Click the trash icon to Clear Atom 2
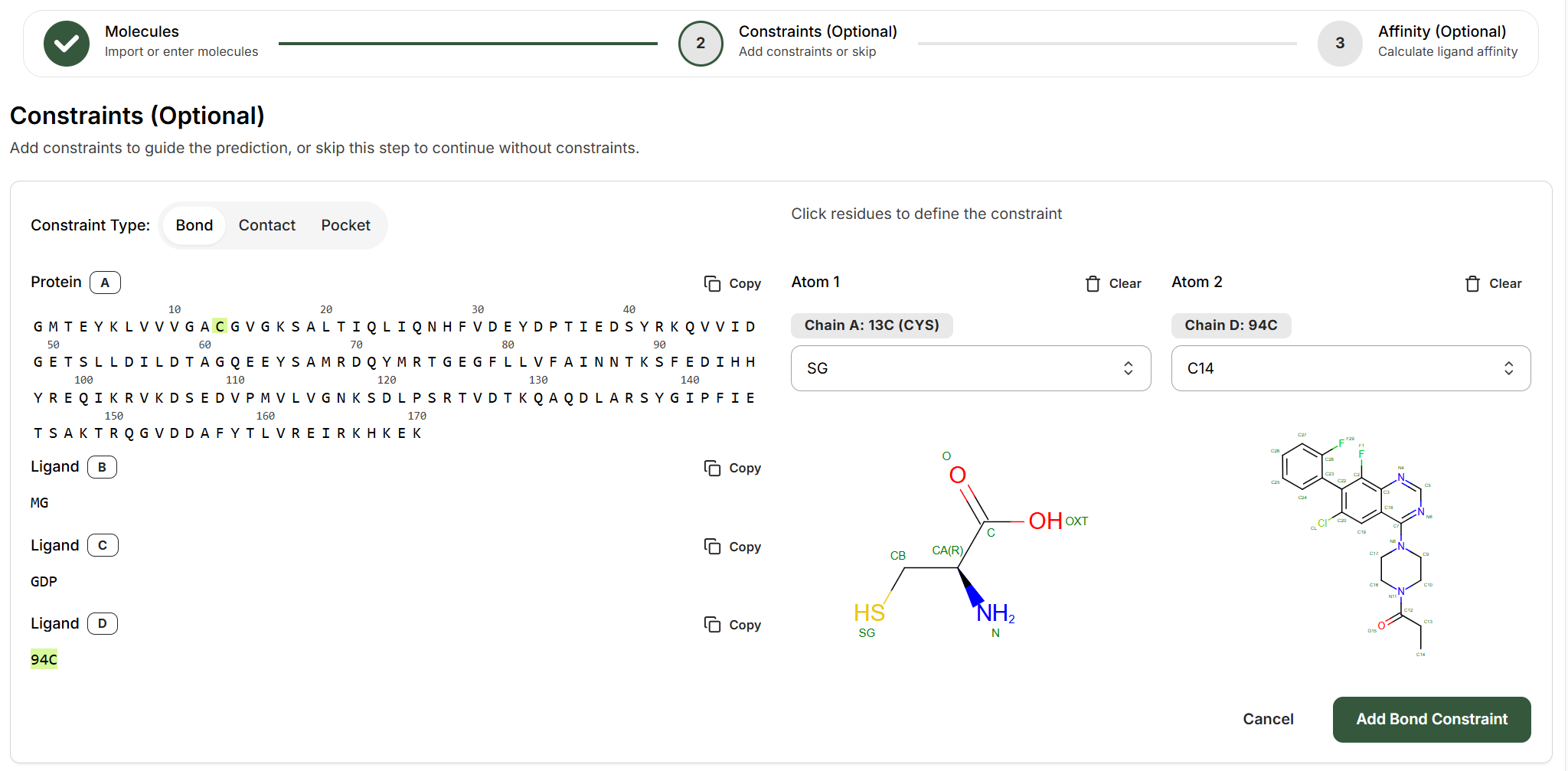Viewport: 1568px width, 771px height. [1472, 283]
